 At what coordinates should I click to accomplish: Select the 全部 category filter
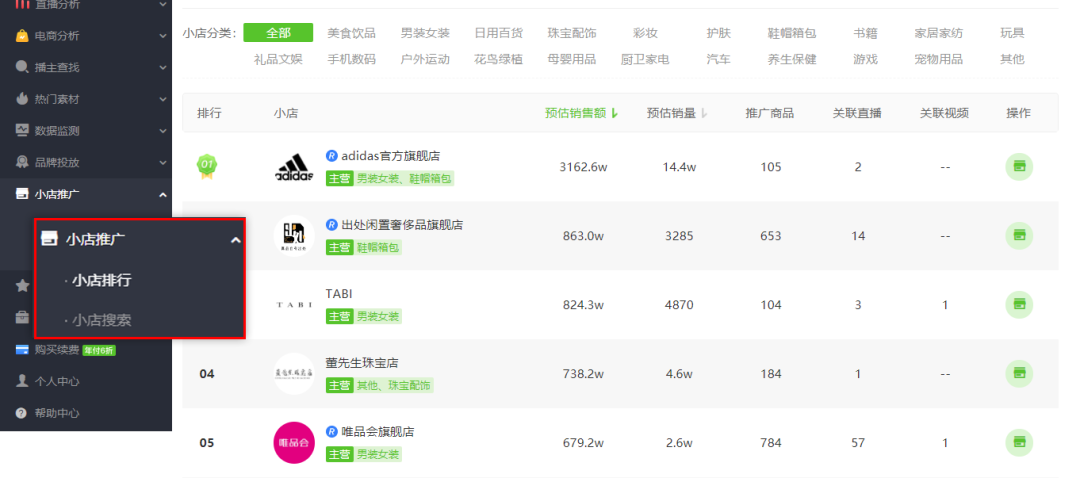click(x=278, y=32)
